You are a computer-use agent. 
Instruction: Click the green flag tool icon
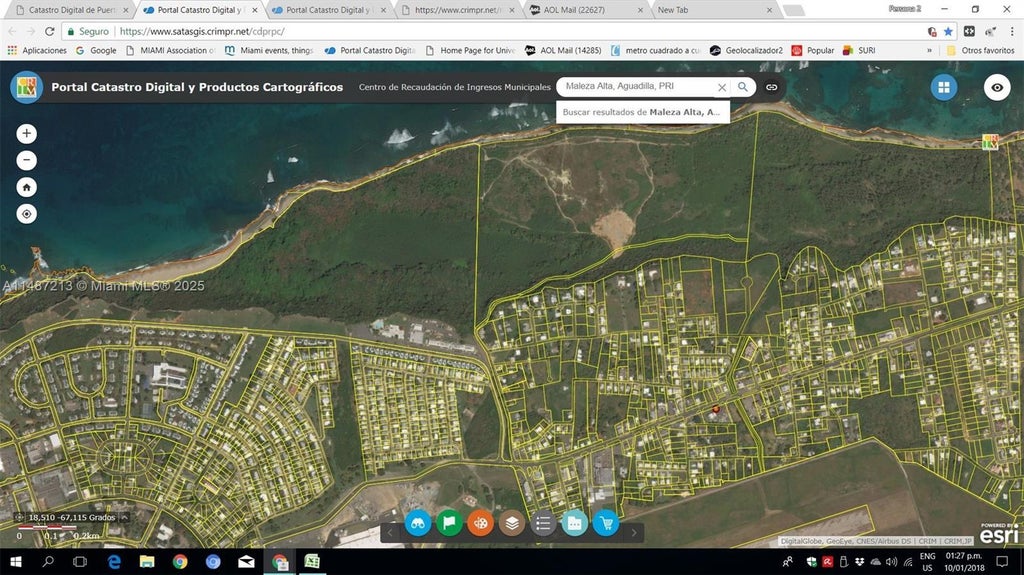450,522
